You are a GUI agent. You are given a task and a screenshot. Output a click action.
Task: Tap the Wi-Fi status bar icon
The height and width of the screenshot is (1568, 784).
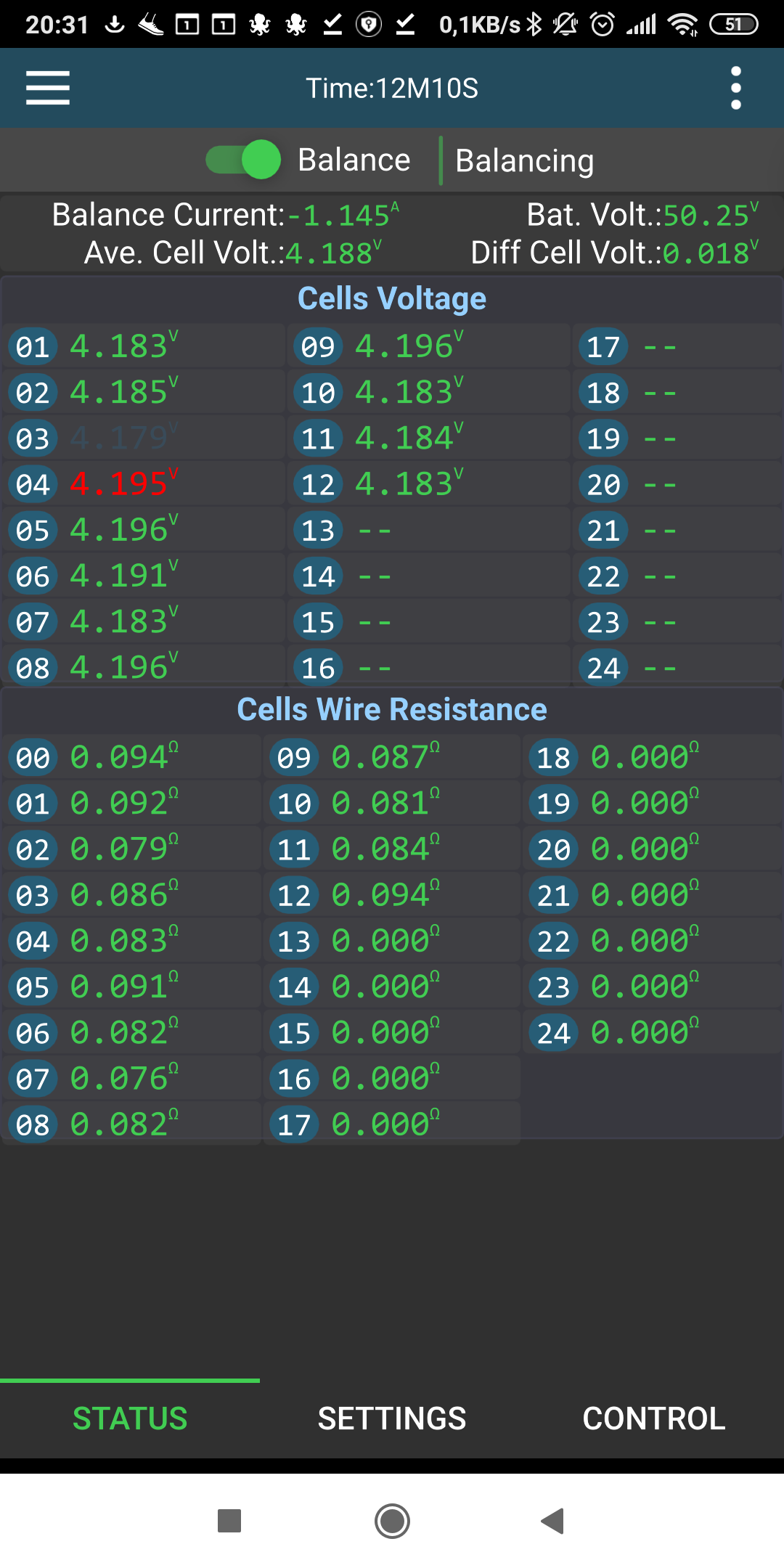click(683, 25)
